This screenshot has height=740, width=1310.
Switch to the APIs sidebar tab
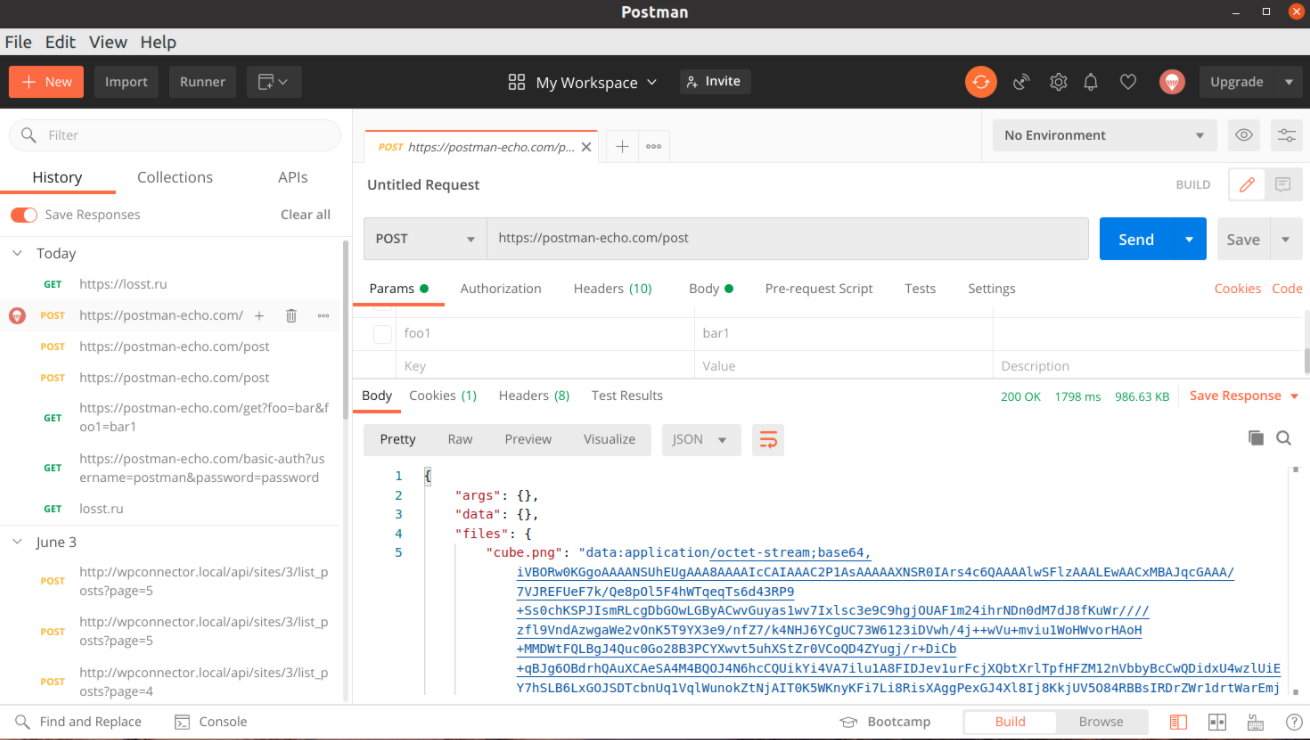[293, 177]
